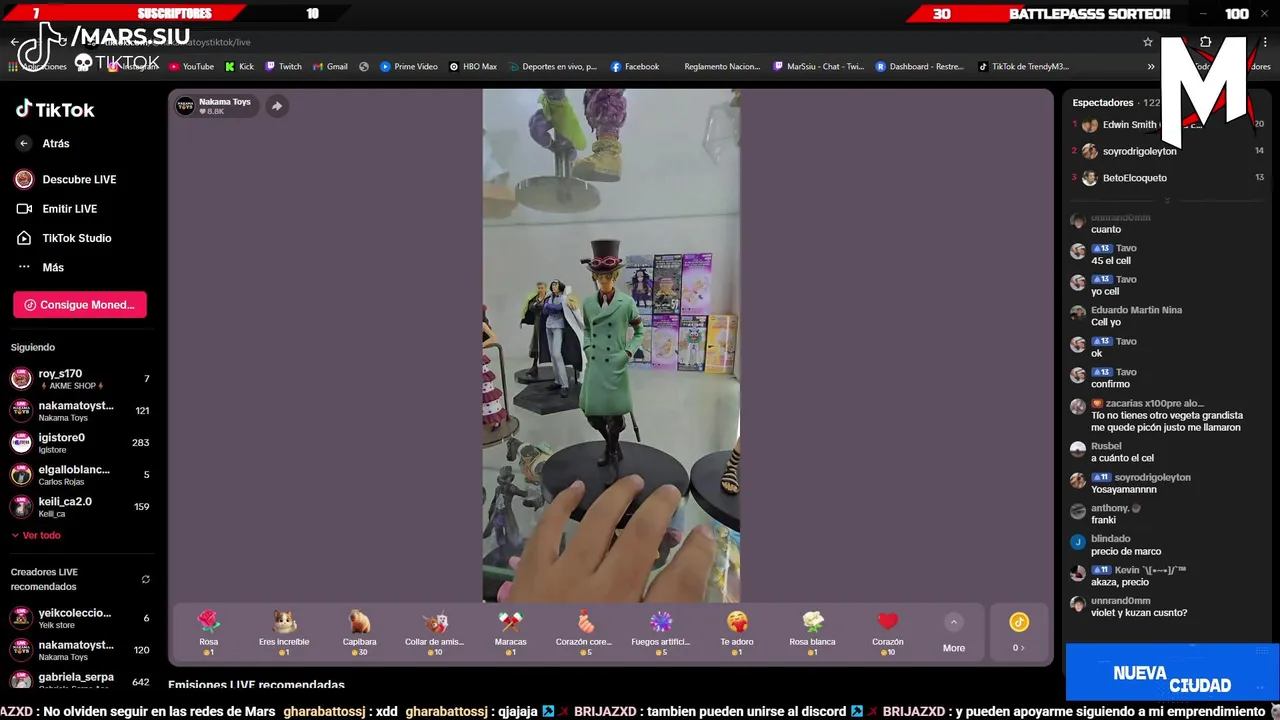Open TikTok Studio in sidebar
The image size is (1280, 720).
[x=63, y=238]
